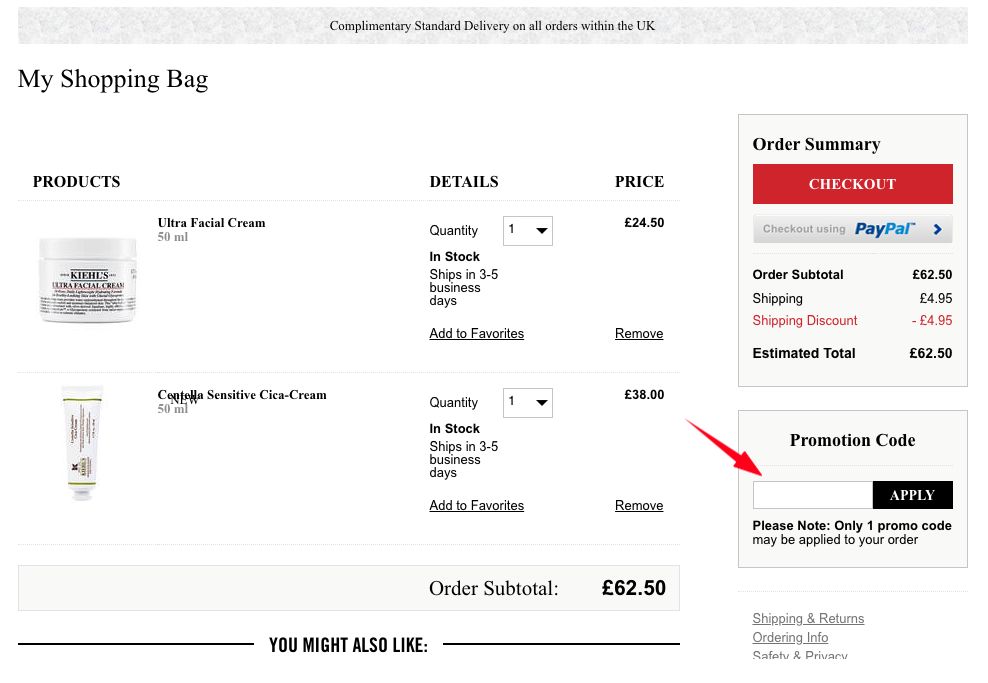Remove Centella Sensitive Cica-Cream from bag
The height and width of the screenshot is (683, 988).
tap(639, 506)
